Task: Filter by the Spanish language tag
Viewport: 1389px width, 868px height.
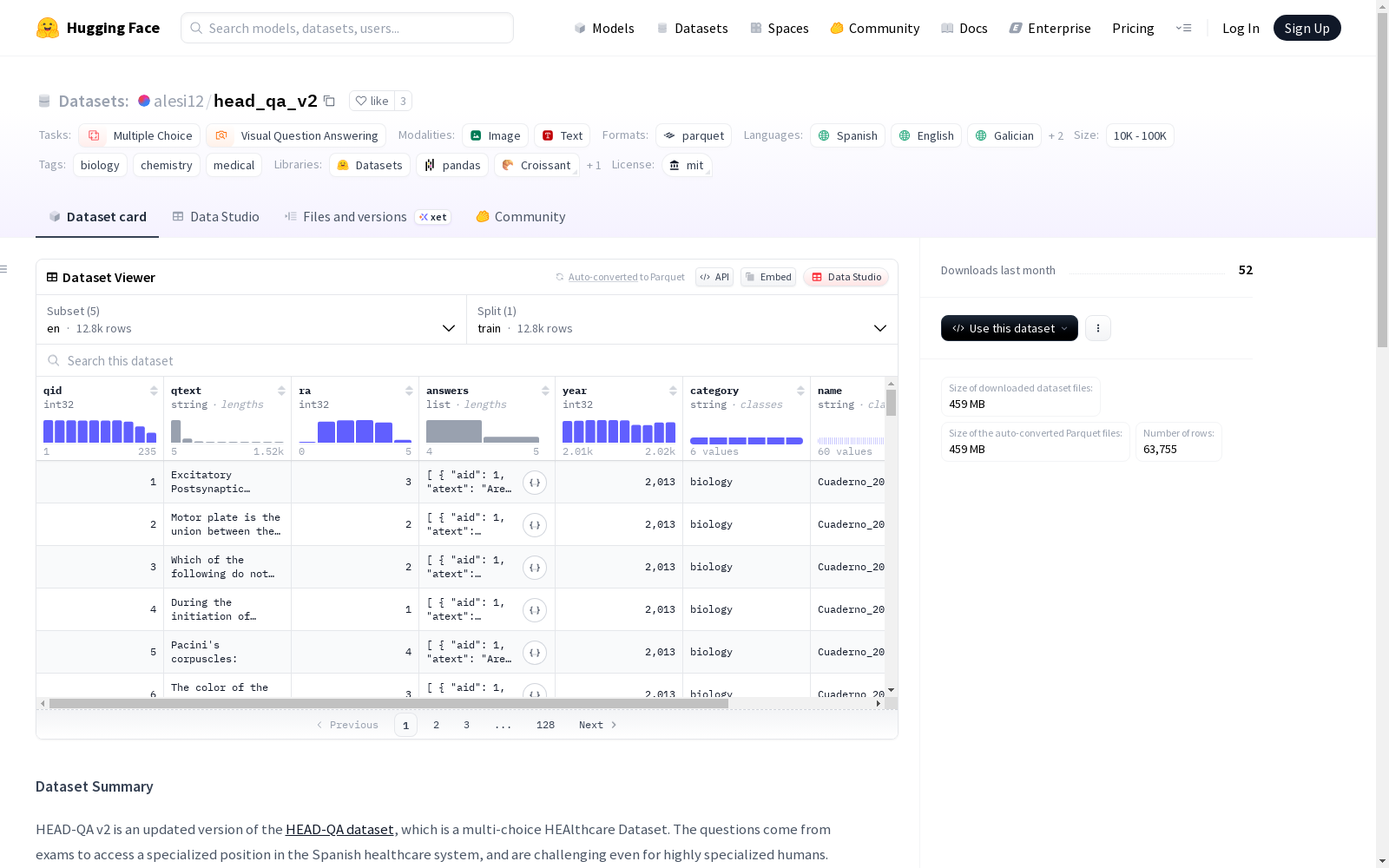Action: [847, 135]
